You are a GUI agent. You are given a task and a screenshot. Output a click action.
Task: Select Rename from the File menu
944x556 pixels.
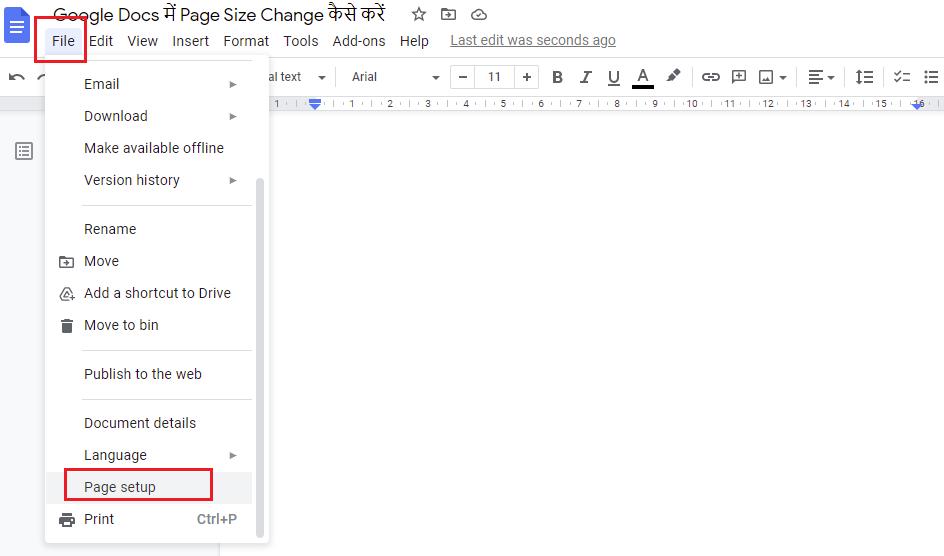(151, 229)
